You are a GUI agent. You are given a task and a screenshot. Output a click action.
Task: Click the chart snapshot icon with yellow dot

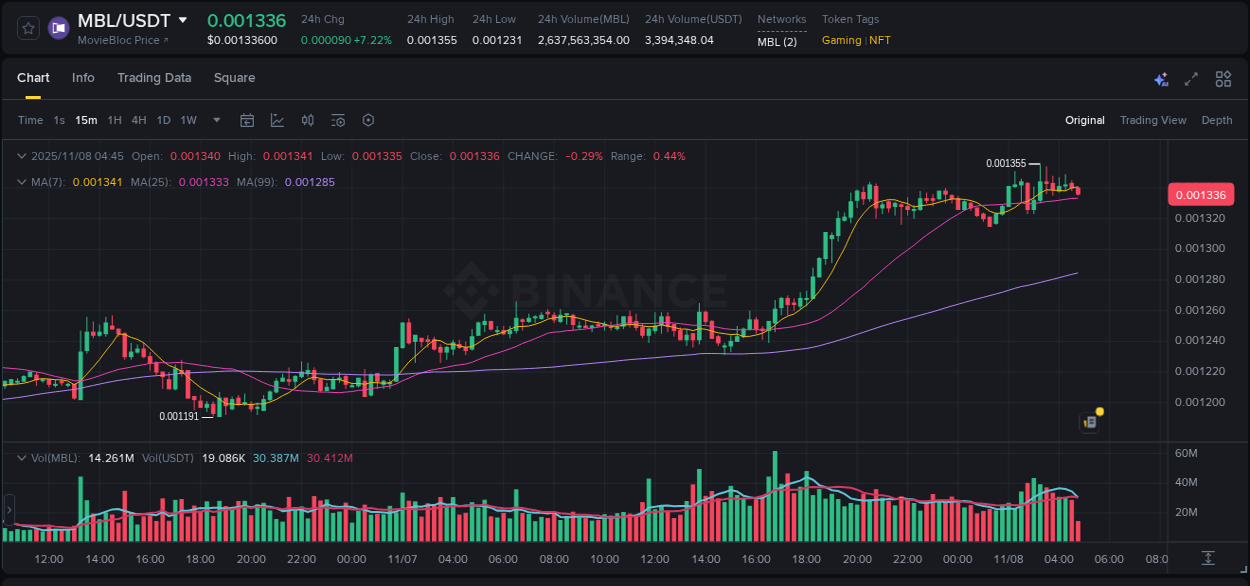pyautogui.click(x=1089, y=421)
